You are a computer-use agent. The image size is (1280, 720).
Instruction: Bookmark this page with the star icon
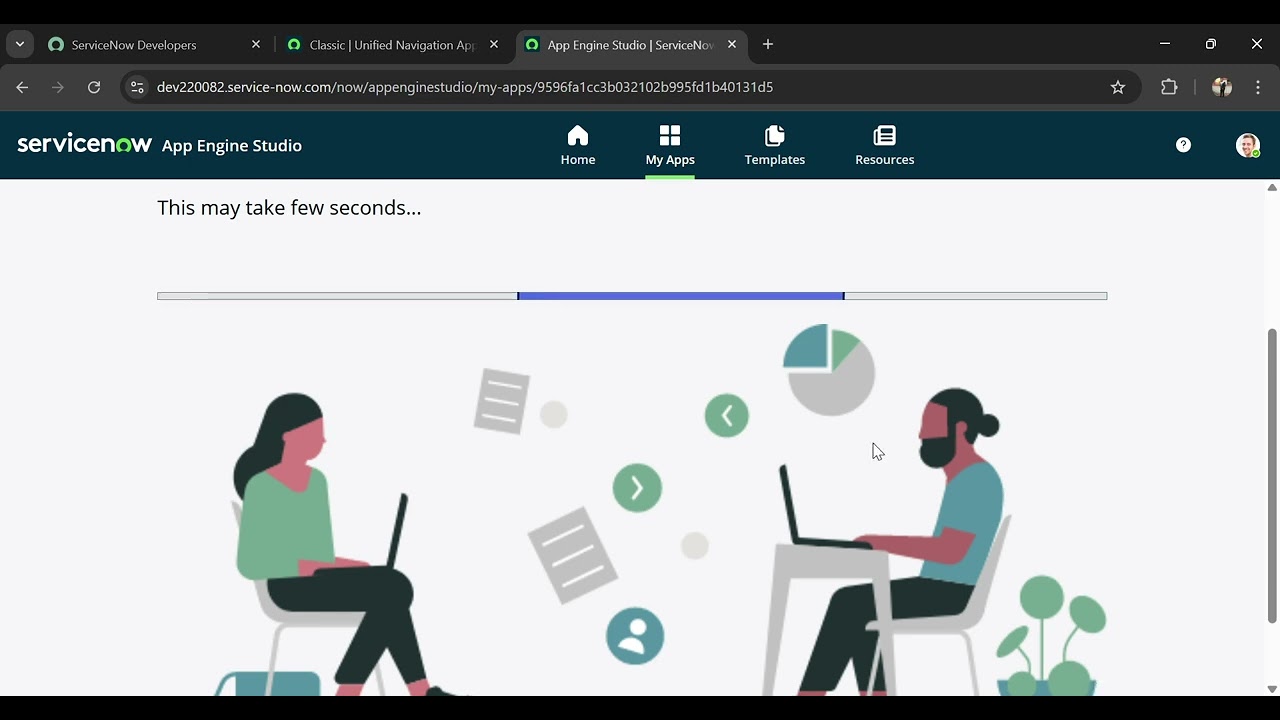coord(1118,87)
